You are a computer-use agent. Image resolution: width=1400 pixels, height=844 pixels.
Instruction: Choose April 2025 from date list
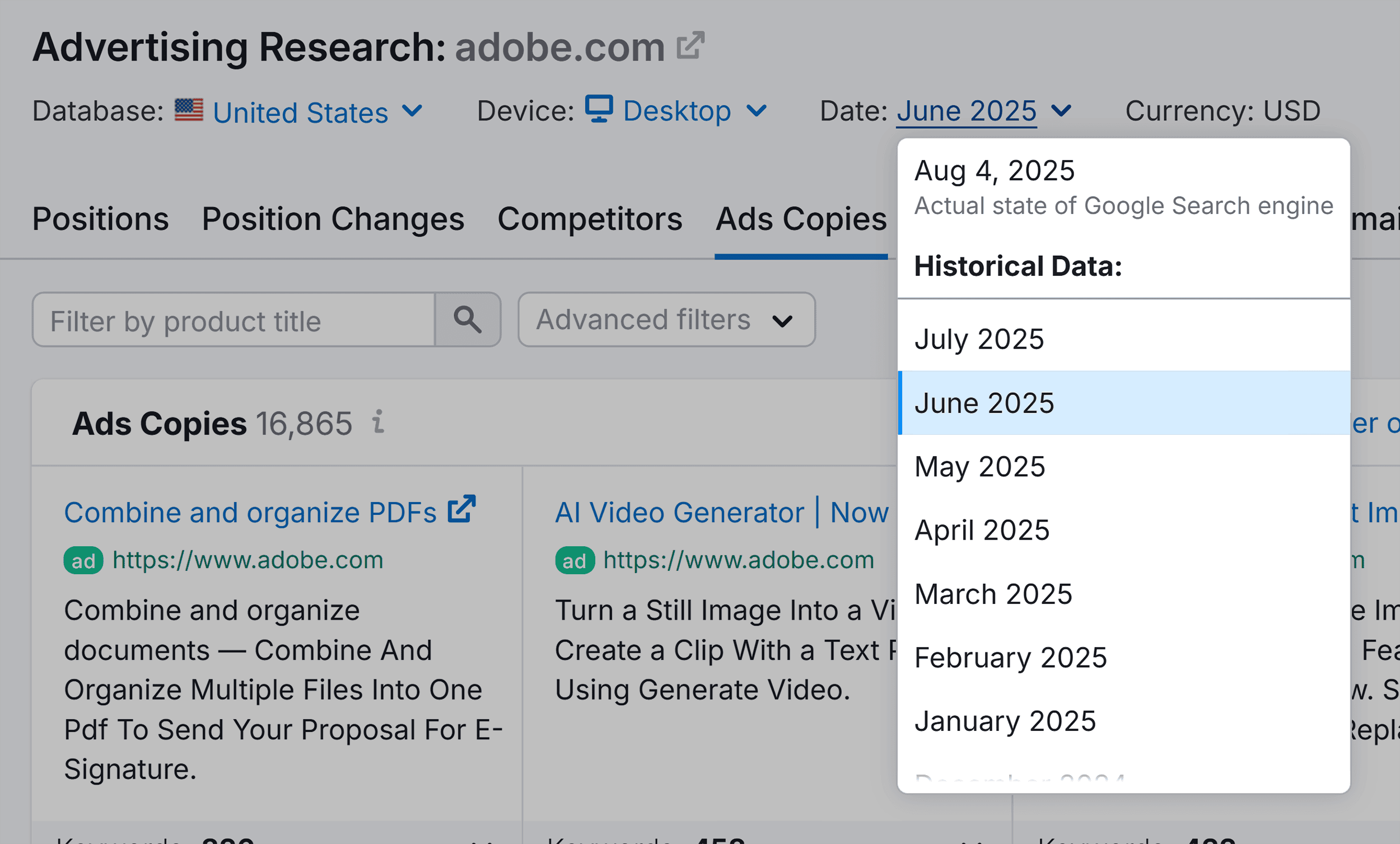pos(1123,530)
